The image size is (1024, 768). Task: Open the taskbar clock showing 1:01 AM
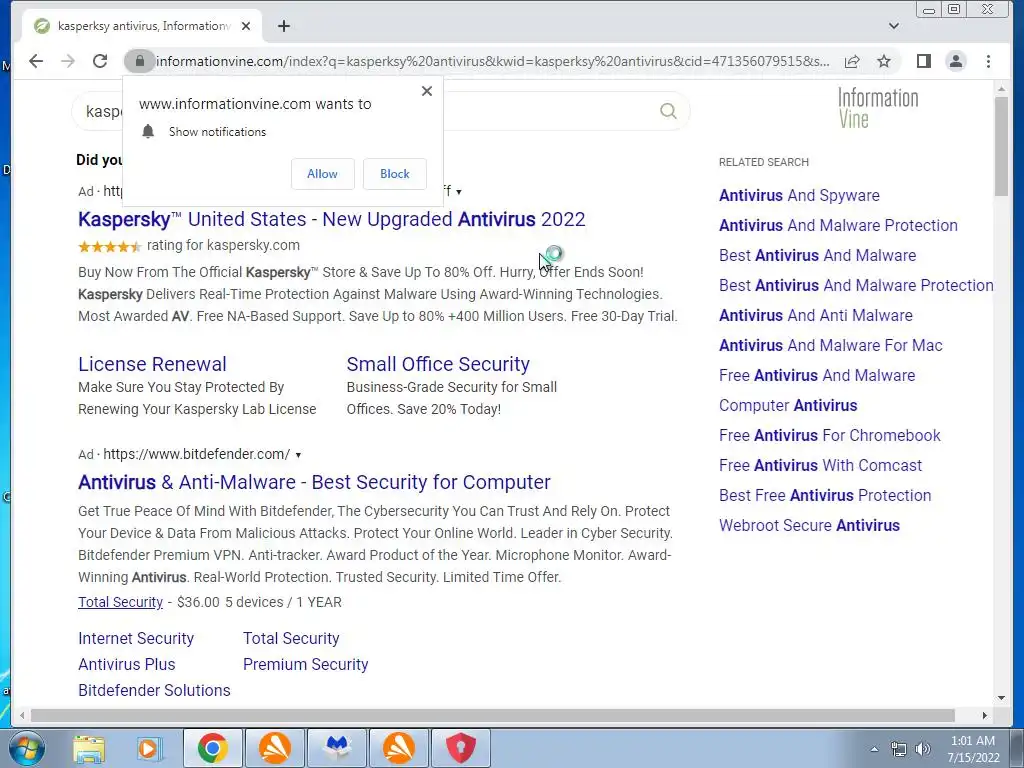(973, 749)
